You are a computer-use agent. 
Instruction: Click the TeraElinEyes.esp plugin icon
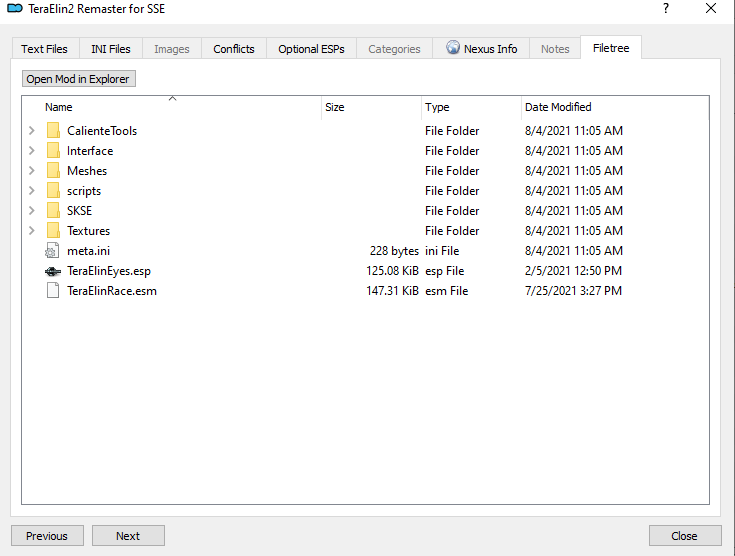(x=52, y=271)
